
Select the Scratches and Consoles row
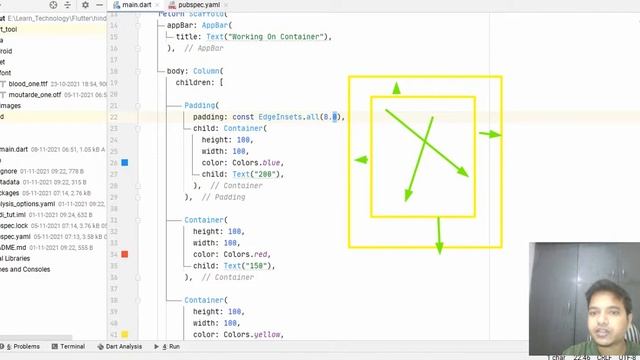click(25, 269)
